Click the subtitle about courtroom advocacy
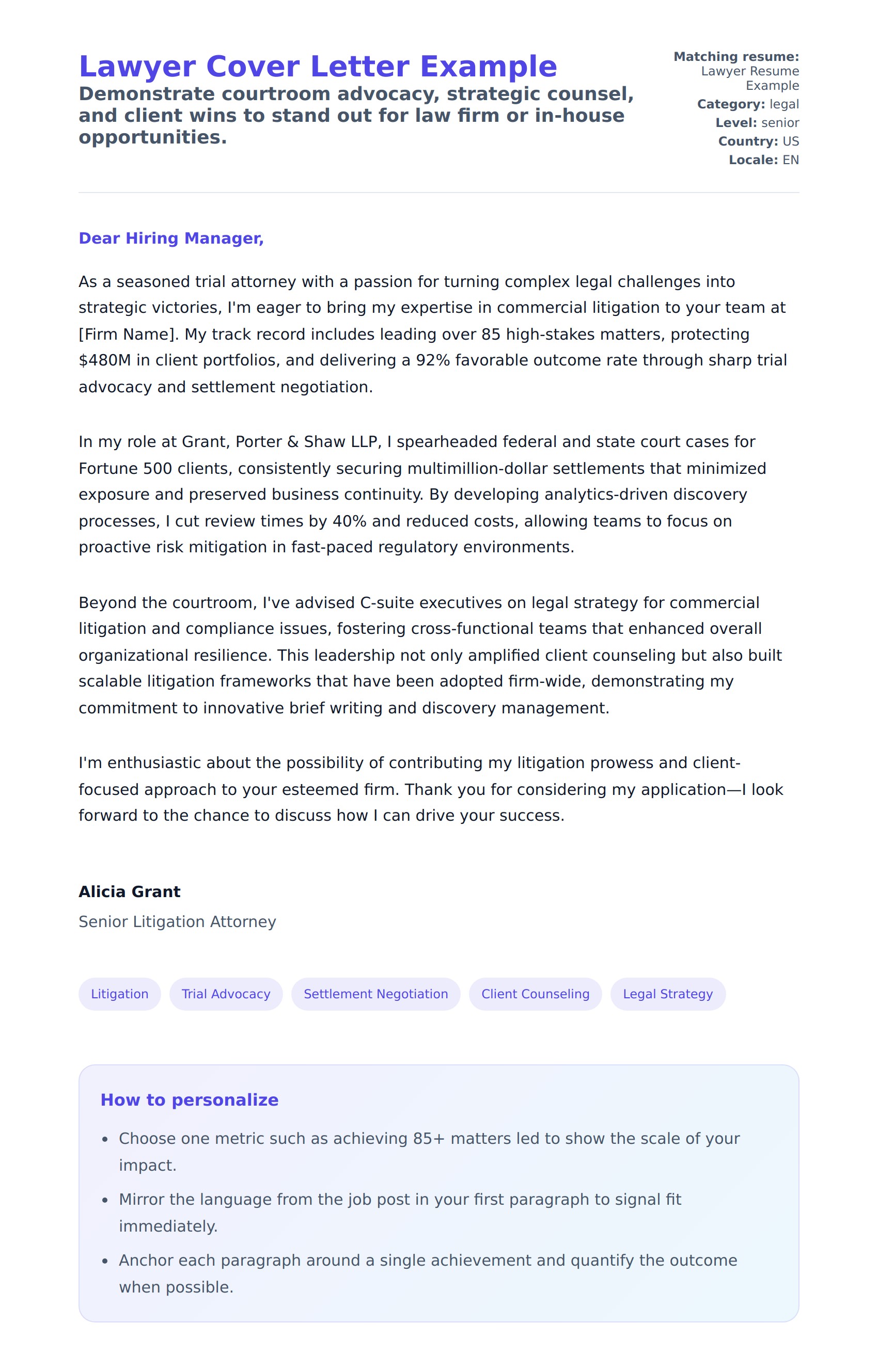Viewport: 878px width, 1372px height. click(356, 115)
